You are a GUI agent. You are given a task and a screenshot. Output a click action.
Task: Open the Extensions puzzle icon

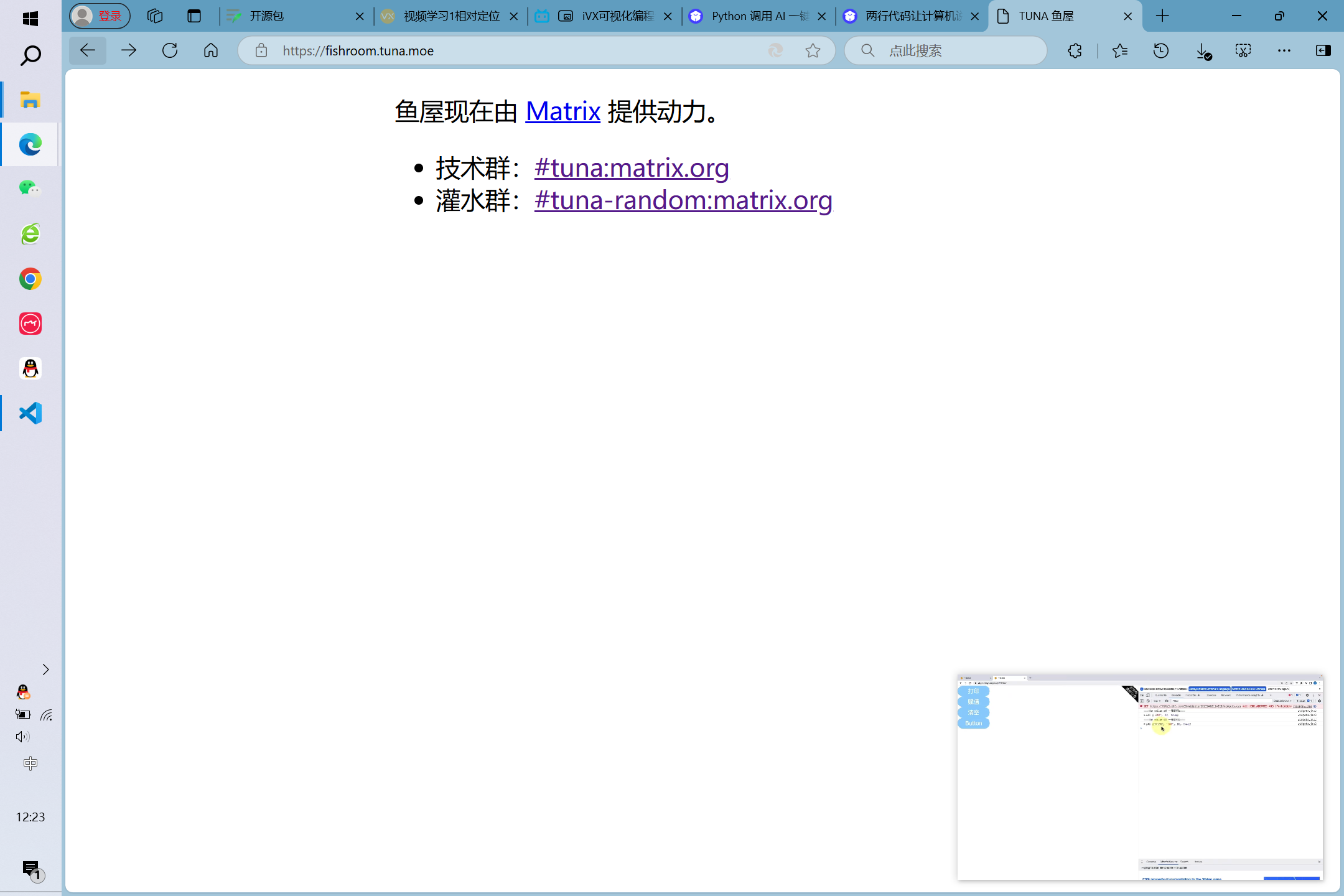pos(1075,50)
